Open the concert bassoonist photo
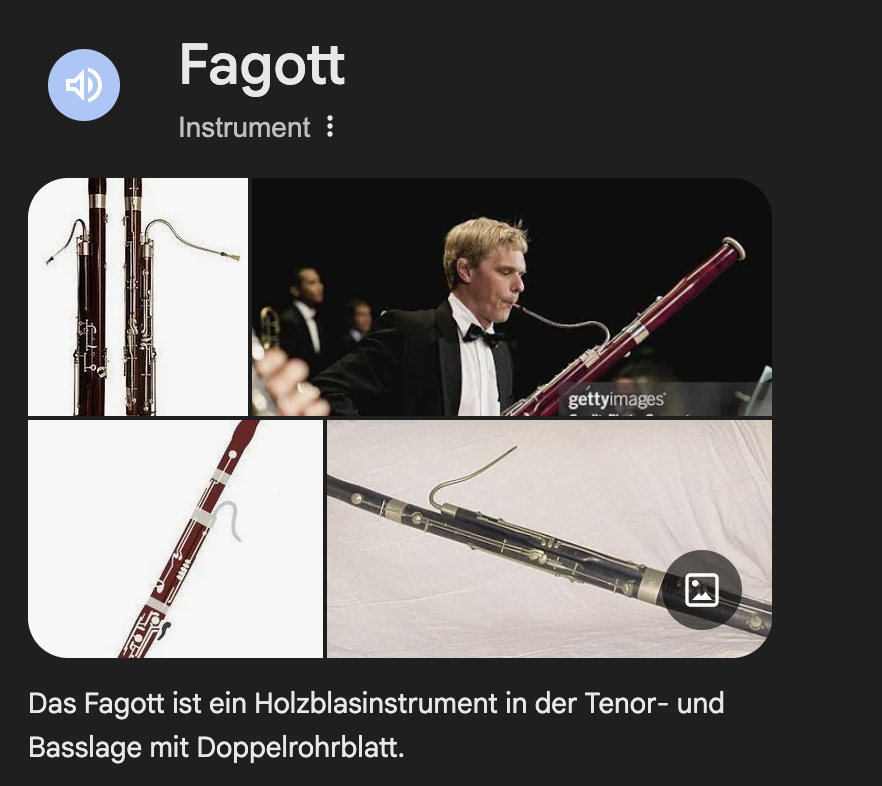 (x=511, y=297)
